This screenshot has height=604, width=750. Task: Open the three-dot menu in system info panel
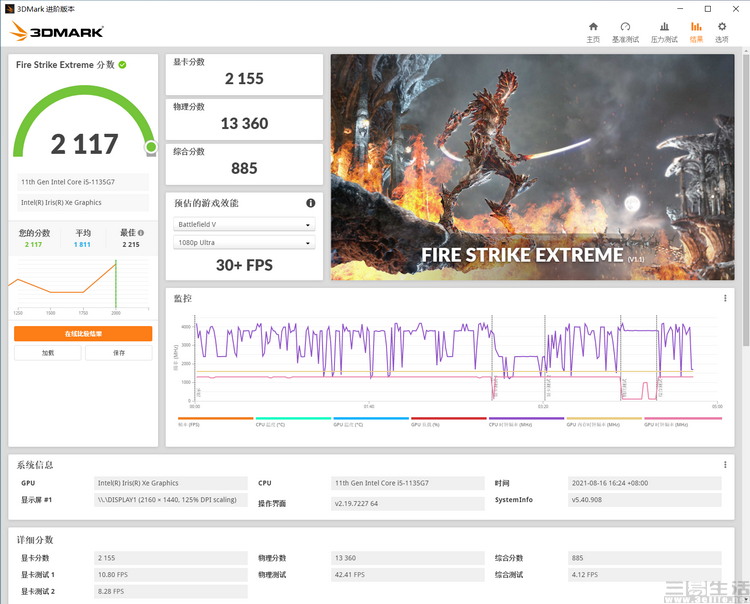click(725, 464)
